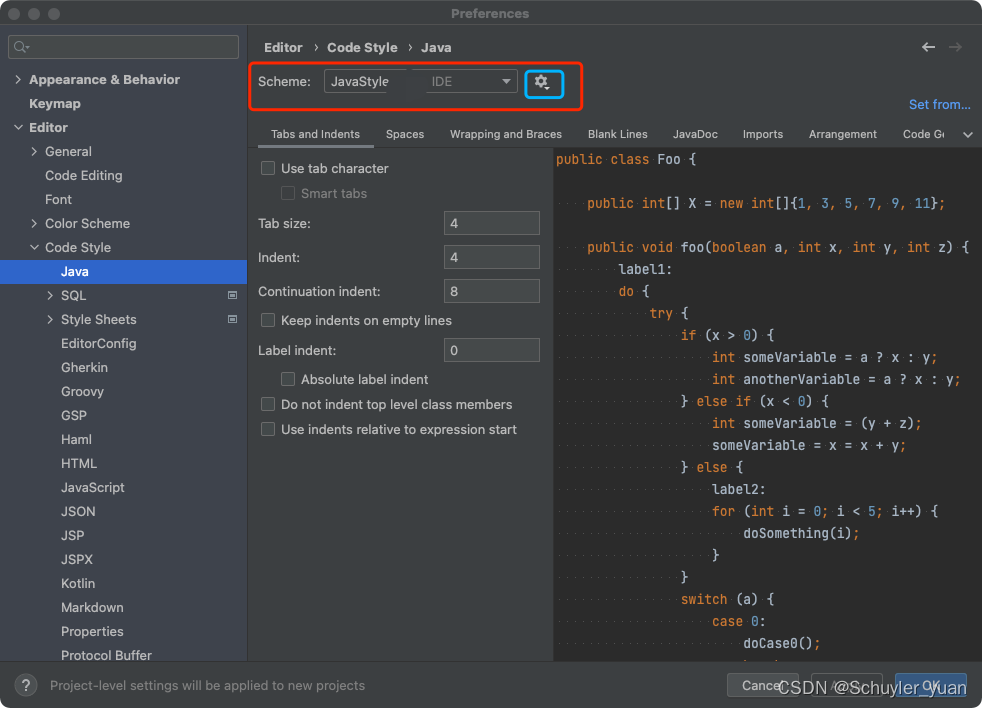Switch to the JavaDoc tab

695,134
